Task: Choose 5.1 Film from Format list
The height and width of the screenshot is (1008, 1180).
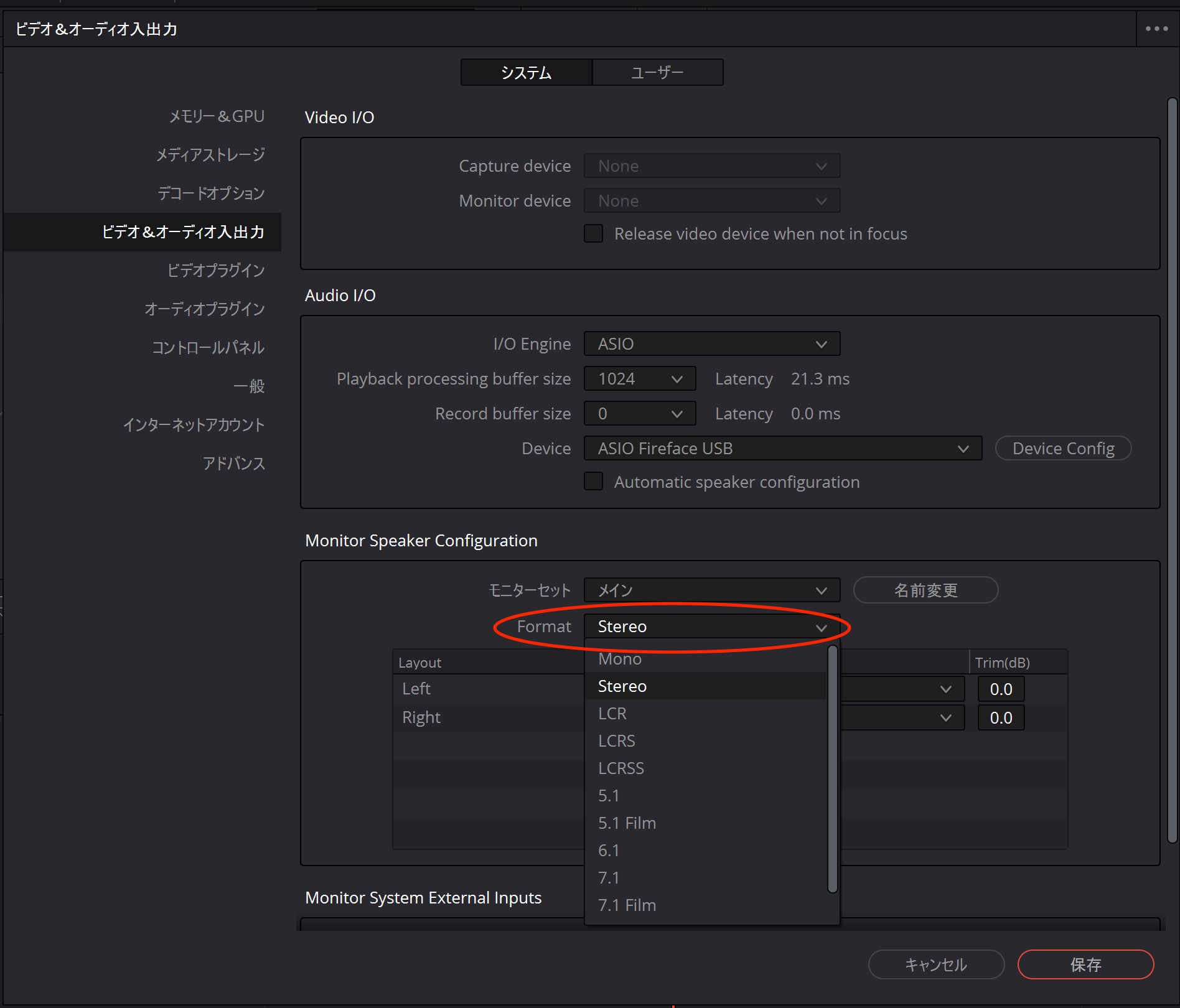Action: point(627,823)
